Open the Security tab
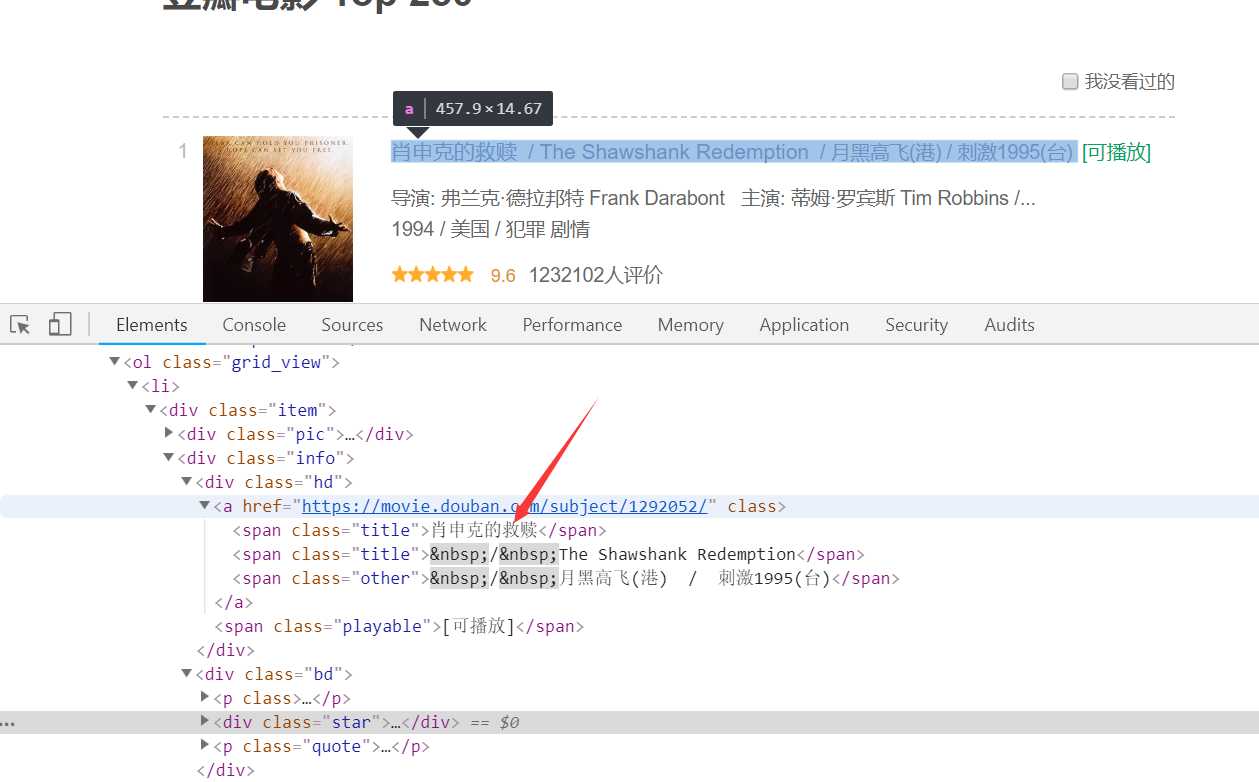This screenshot has width=1259, height=782. [x=916, y=325]
